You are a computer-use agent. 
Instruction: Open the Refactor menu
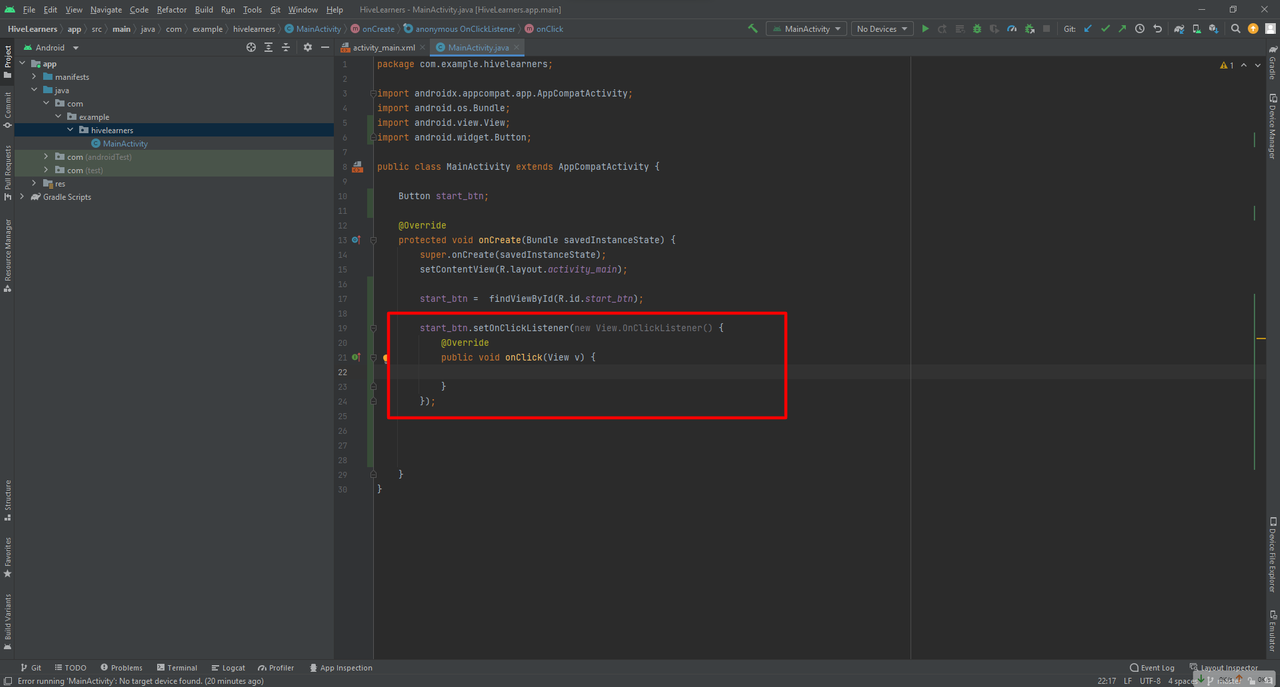pyautogui.click(x=171, y=10)
